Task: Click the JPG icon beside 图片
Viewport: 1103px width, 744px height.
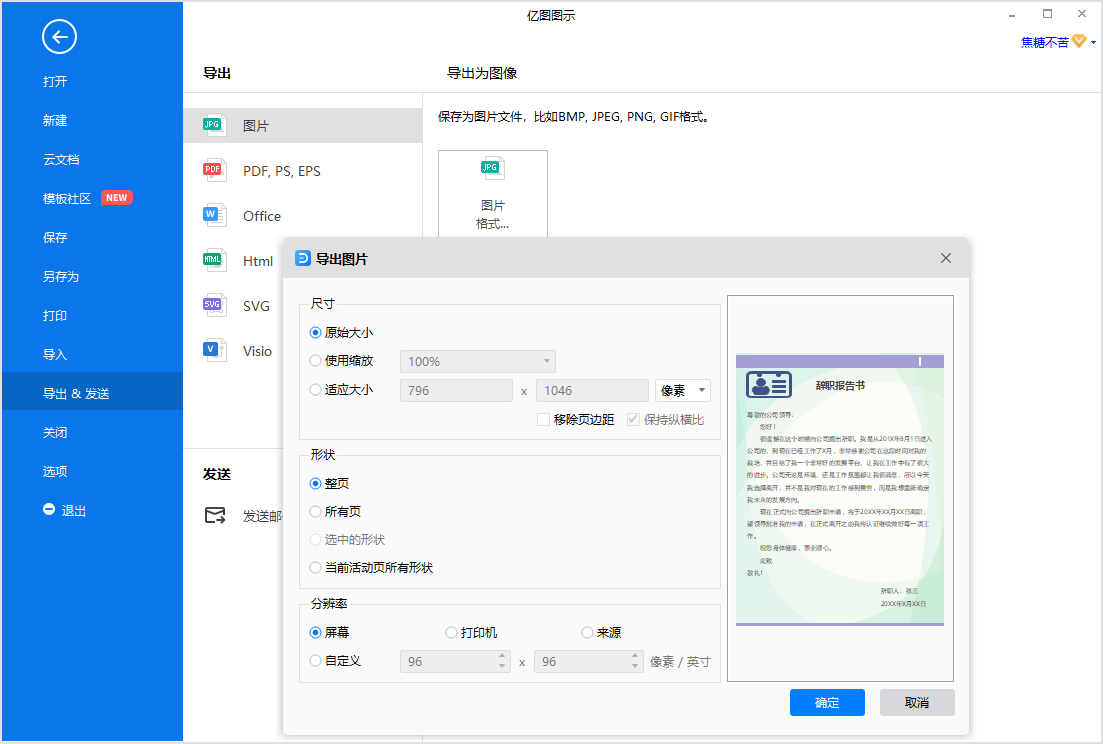Action: point(213,125)
